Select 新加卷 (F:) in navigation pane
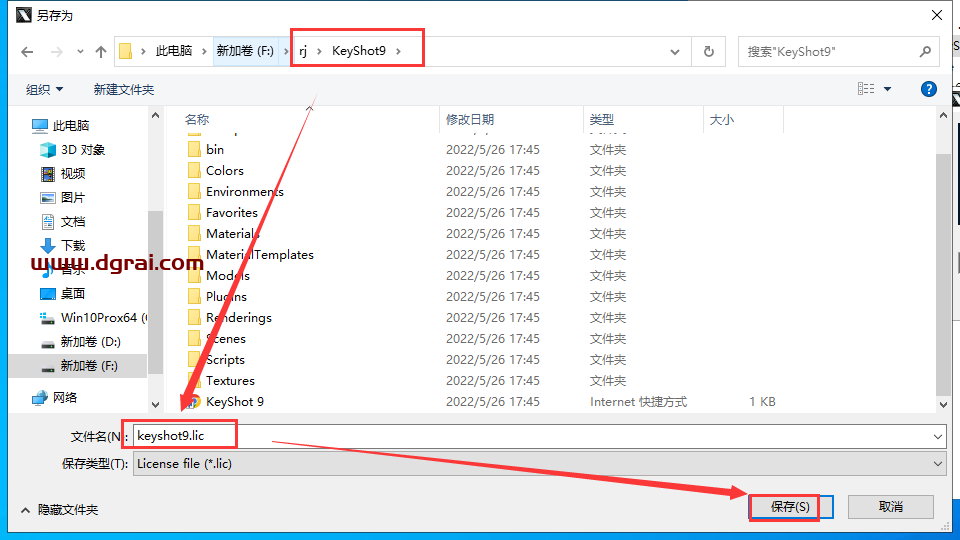This screenshot has width=960, height=540. tap(79, 366)
